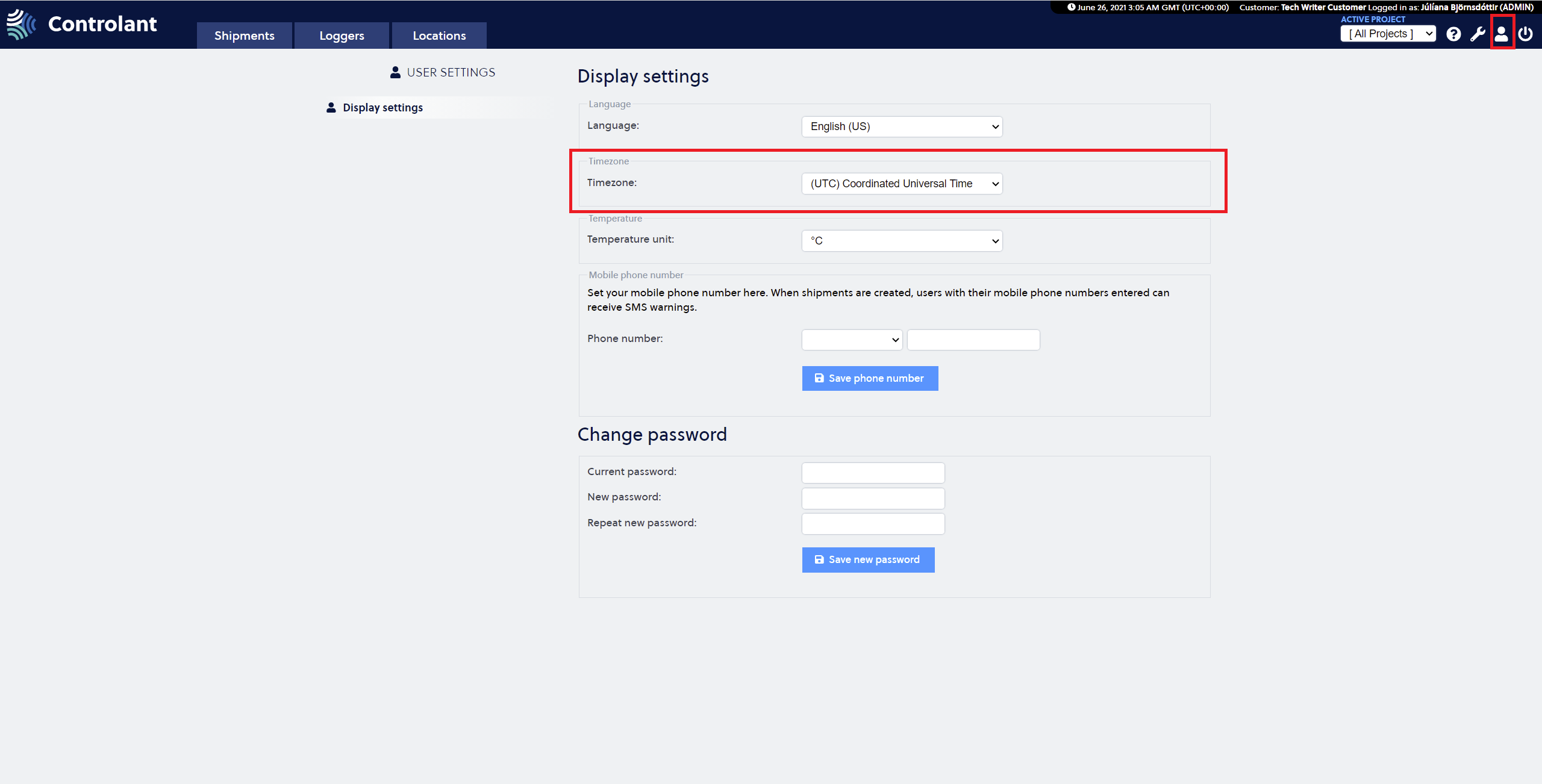1542x784 pixels.
Task: Go to the Shipments tab
Action: click(245, 36)
